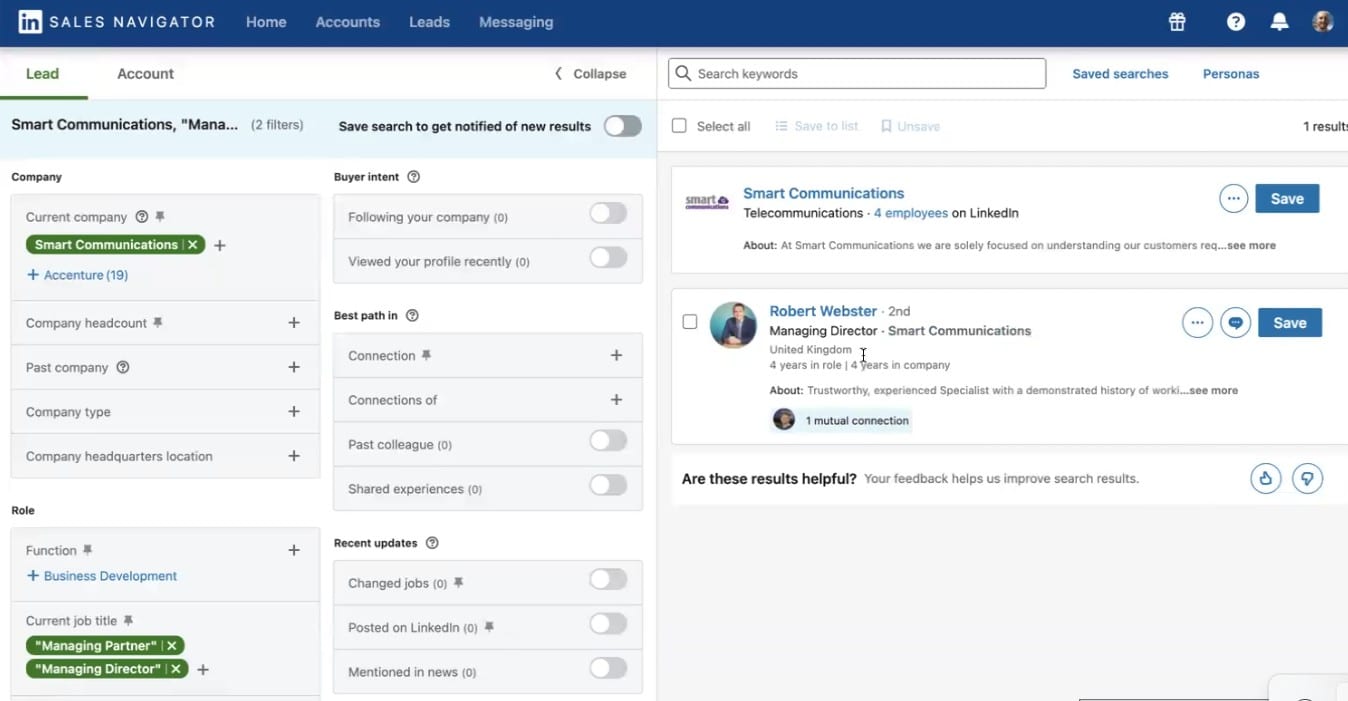Image resolution: width=1348 pixels, height=701 pixels.
Task: Remove the Smart Communications company filter
Action: pos(193,245)
